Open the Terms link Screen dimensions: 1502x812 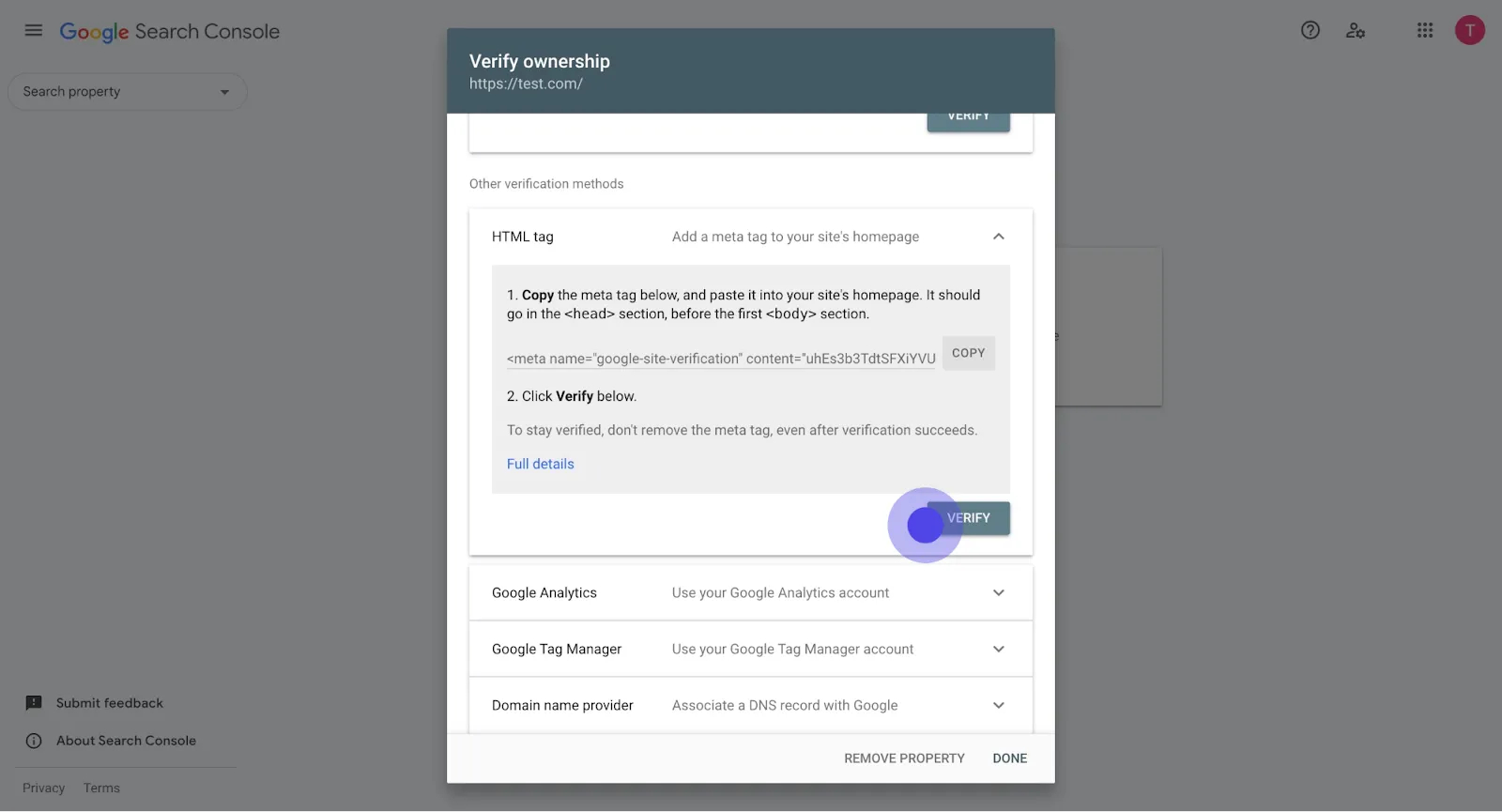[101, 789]
